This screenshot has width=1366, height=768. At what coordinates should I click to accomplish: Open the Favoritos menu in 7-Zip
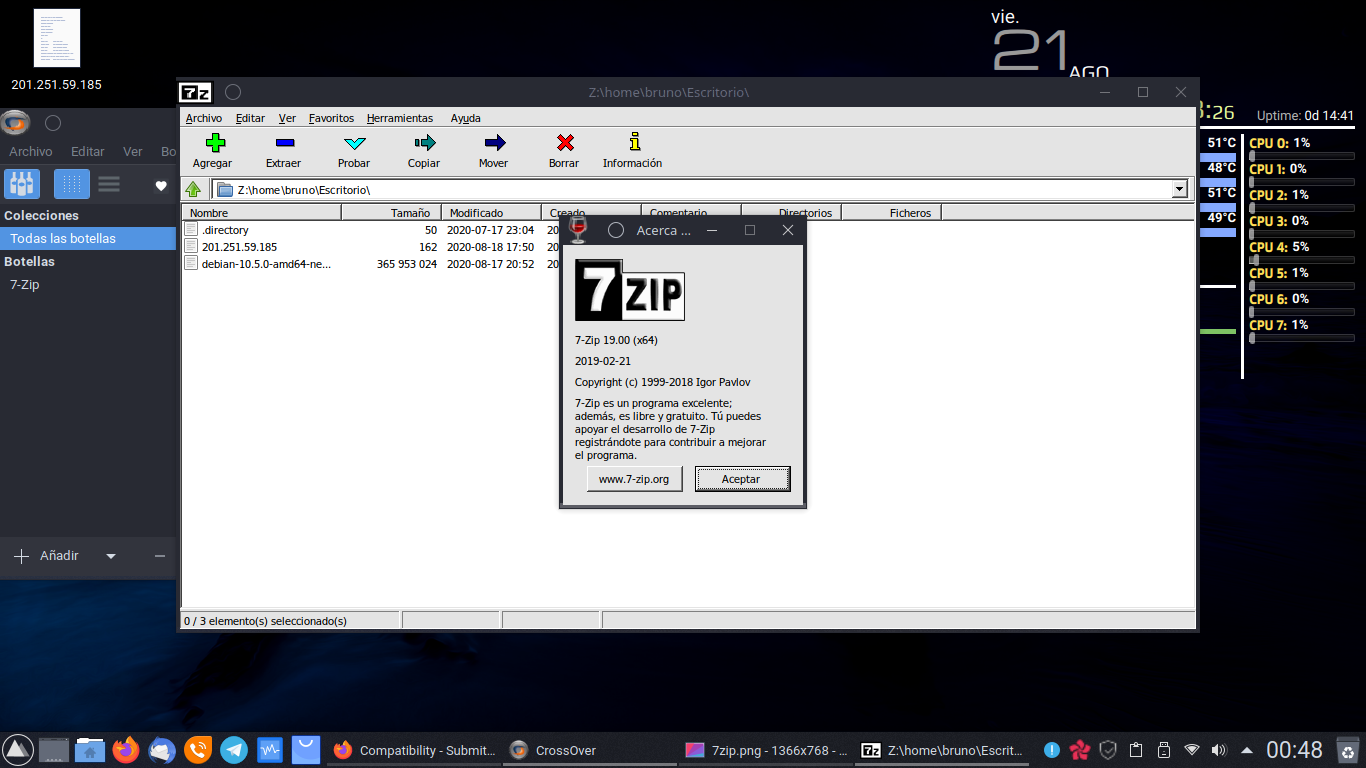pyautogui.click(x=331, y=118)
